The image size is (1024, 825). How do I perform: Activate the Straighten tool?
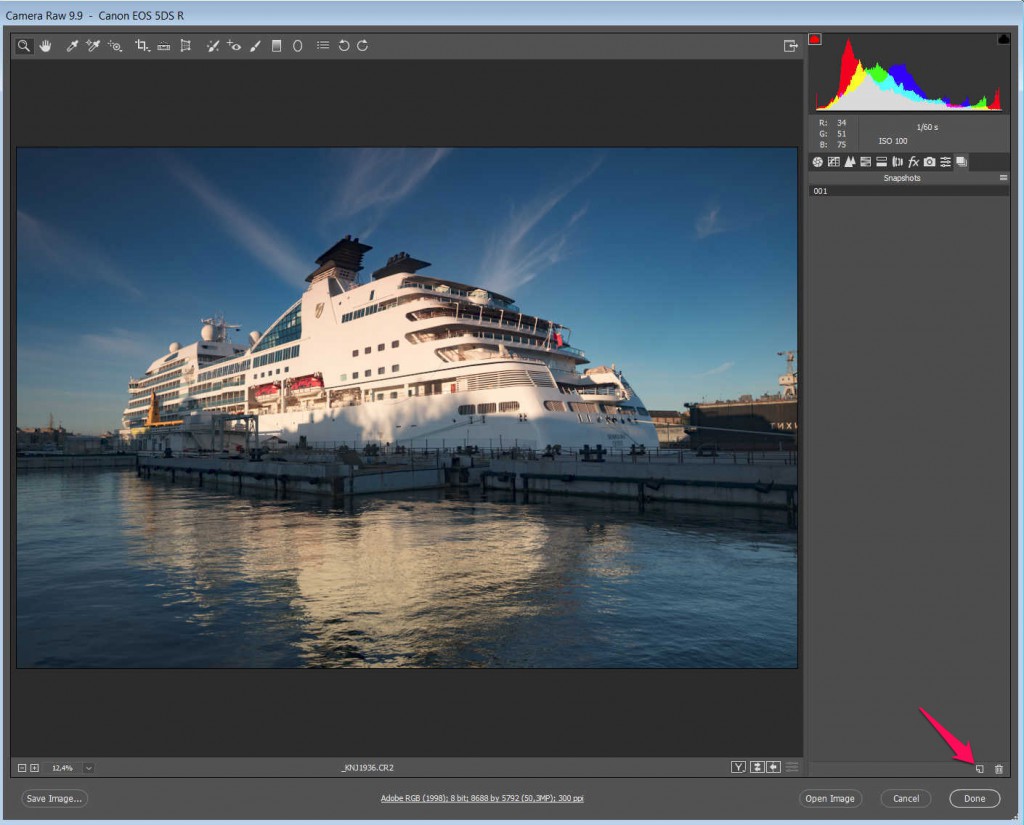(163, 46)
